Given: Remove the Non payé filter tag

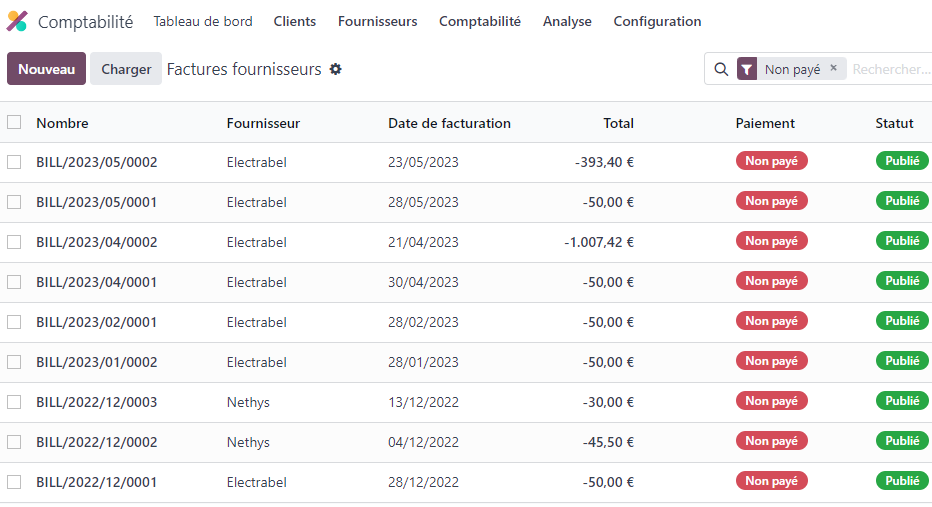Looking at the screenshot, I should 834,69.
